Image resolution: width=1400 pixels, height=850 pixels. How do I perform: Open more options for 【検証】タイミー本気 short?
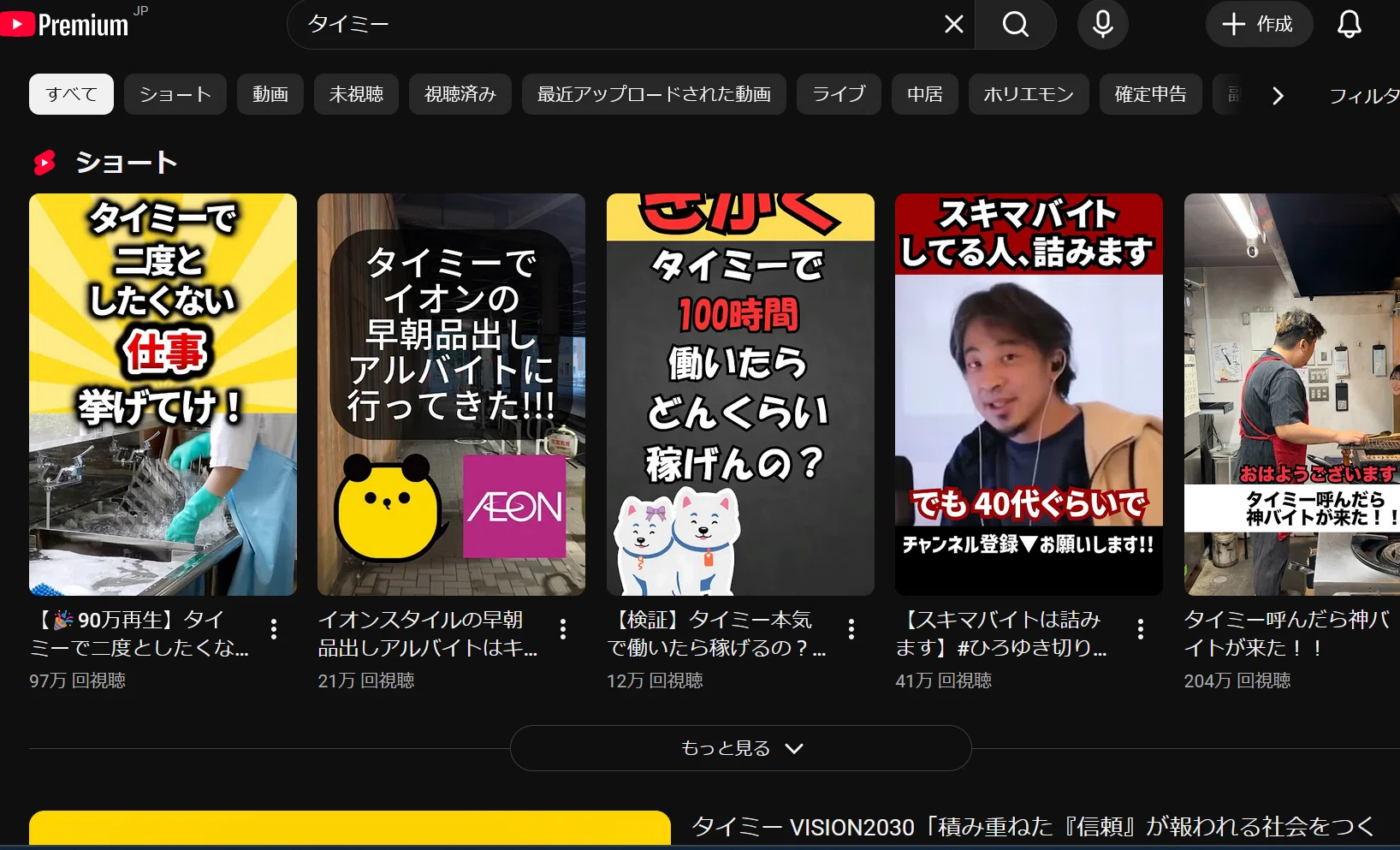pyautogui.click(x=851, y=629)
